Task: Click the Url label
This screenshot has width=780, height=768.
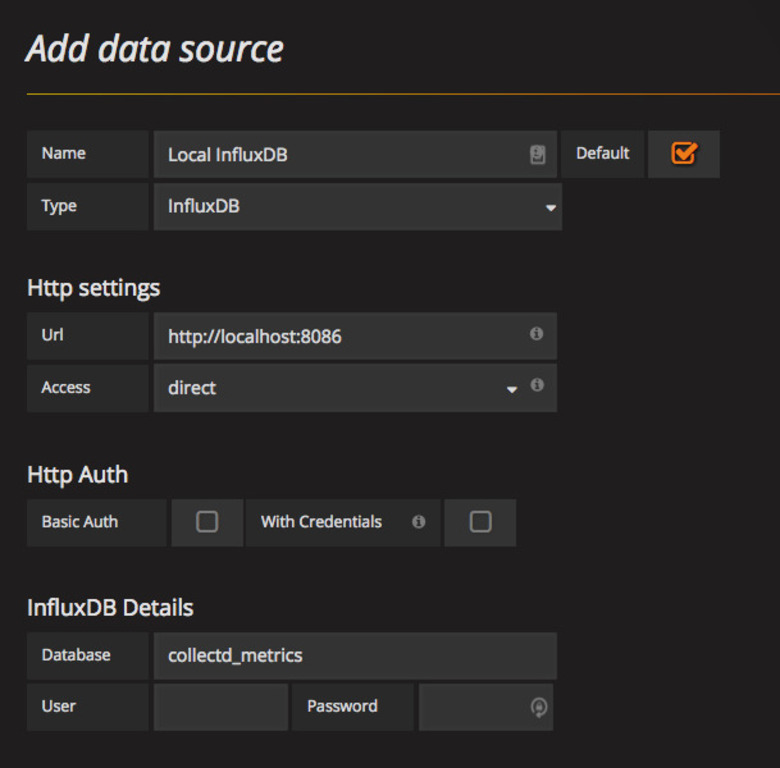Action: point(53,335)
